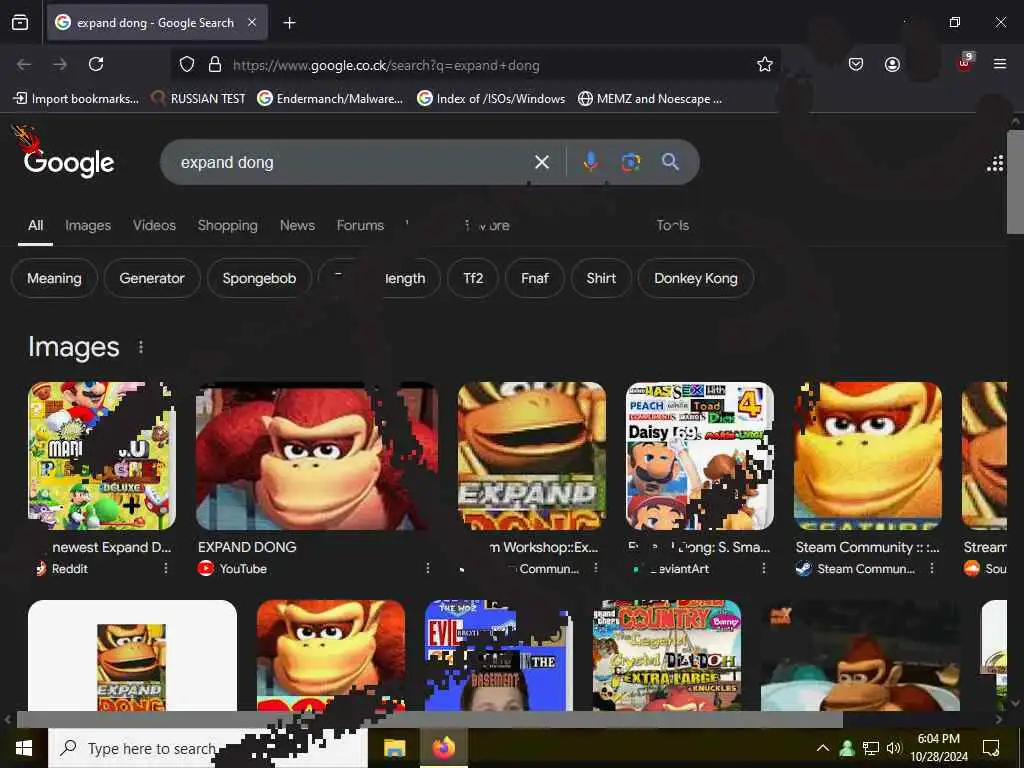Open the tab list icon beside the tab strip
The image size is (1024, 768).
coord(20,22)
